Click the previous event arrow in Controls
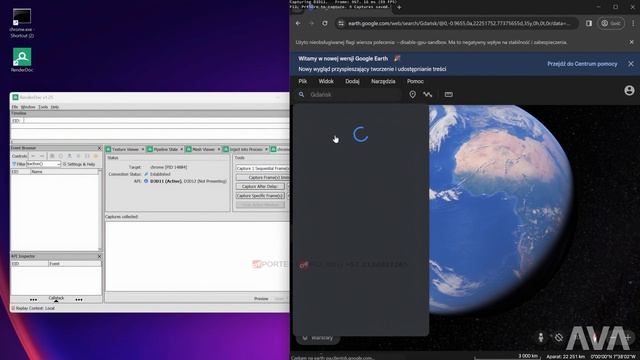The width and height of the screenshot is (640, 360). click(33, 156)
